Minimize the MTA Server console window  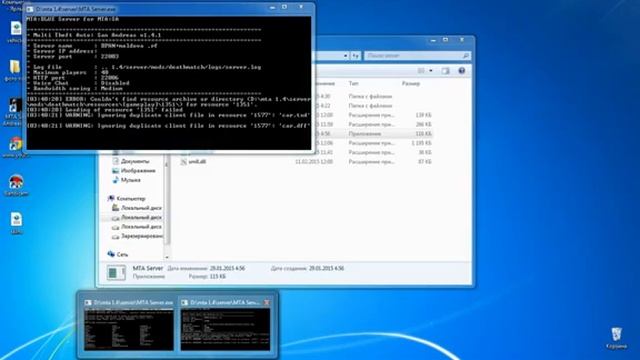pos(272,7)
